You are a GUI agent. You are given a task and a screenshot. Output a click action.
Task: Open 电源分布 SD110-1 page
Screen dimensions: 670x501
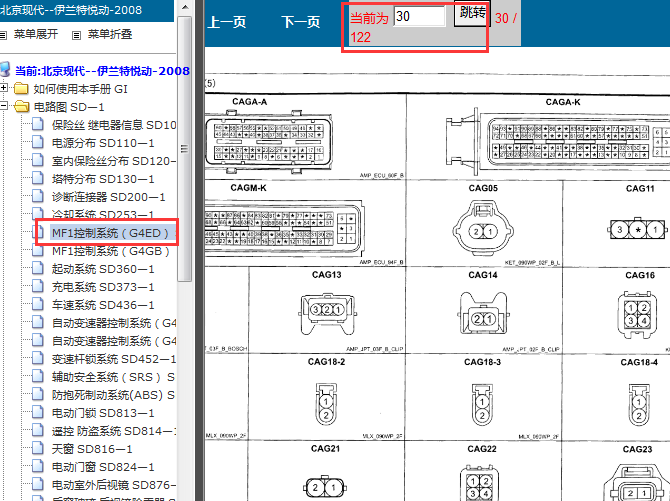[103, 143]
